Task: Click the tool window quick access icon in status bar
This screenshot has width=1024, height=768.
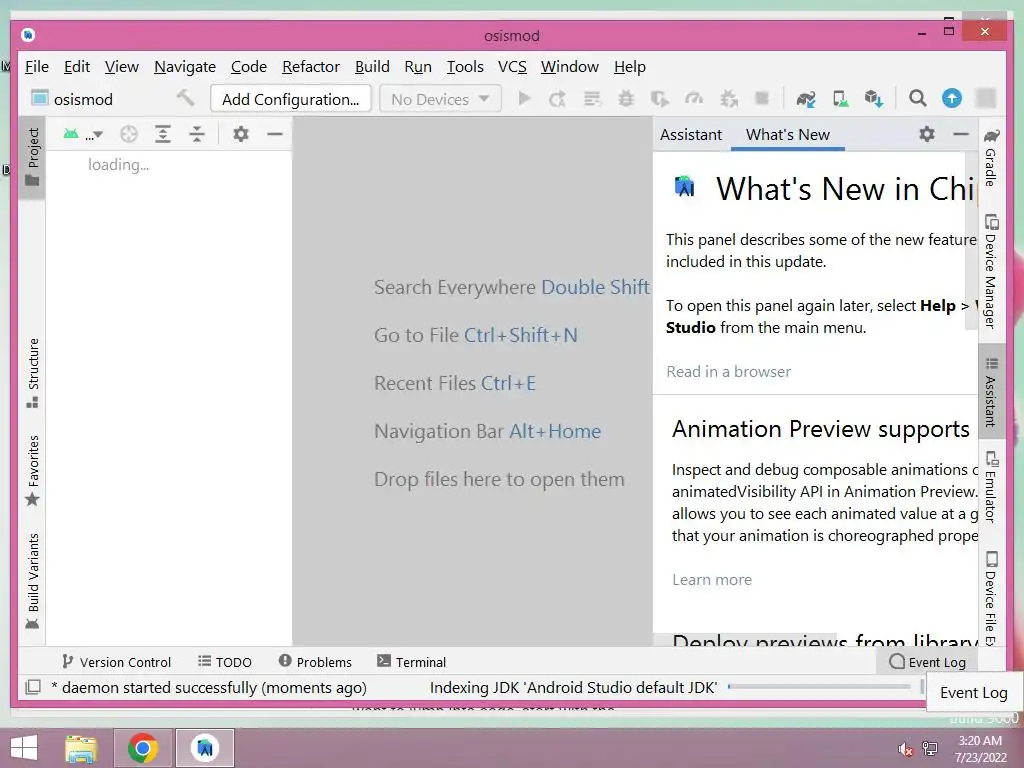Action: [x=33, y=687]
